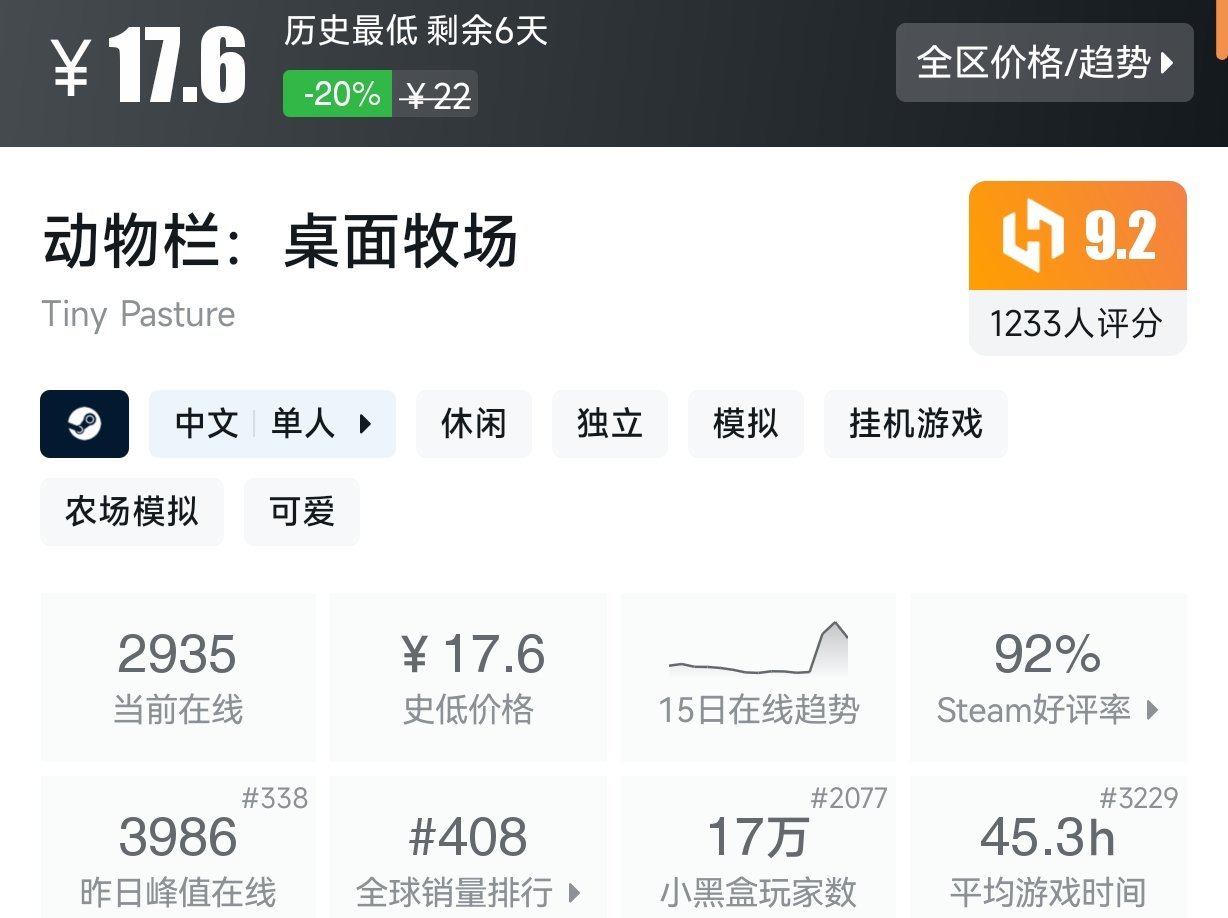
Task: Select the 模拟 tag
Action: click(745, 424)
